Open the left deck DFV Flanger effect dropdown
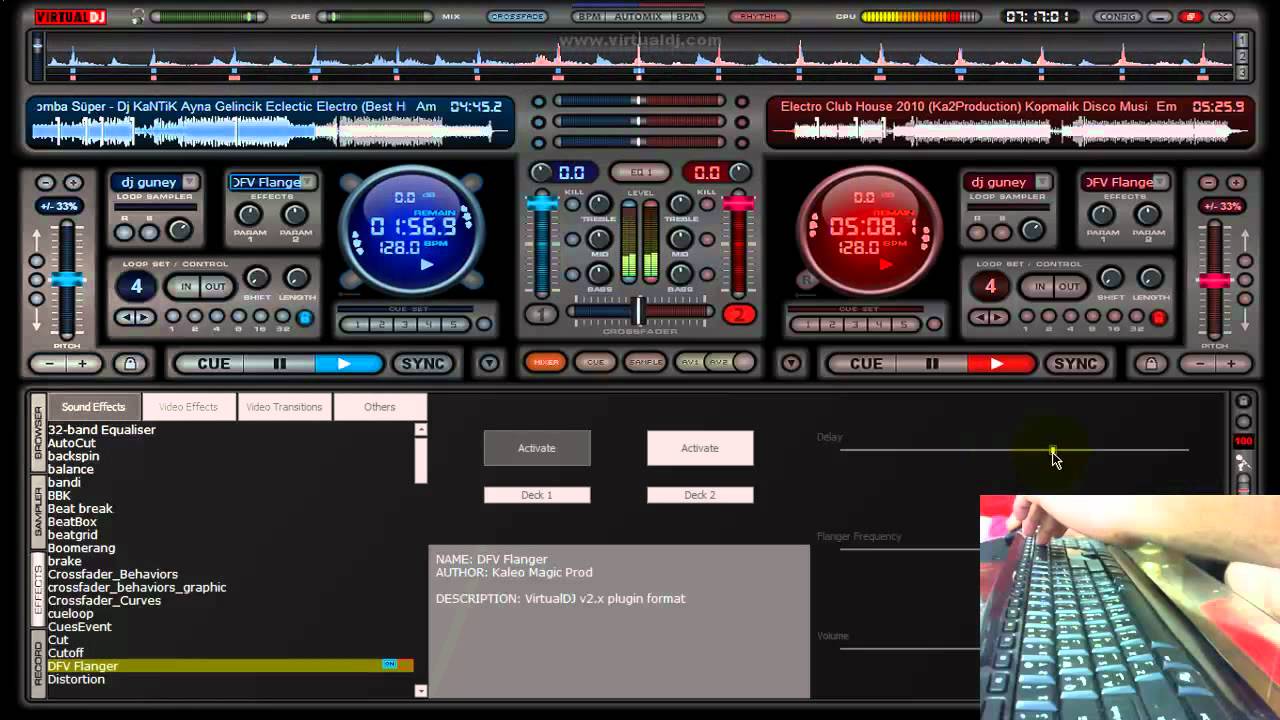The height and width of the screenshot is (720, 1280). point(308,182)
